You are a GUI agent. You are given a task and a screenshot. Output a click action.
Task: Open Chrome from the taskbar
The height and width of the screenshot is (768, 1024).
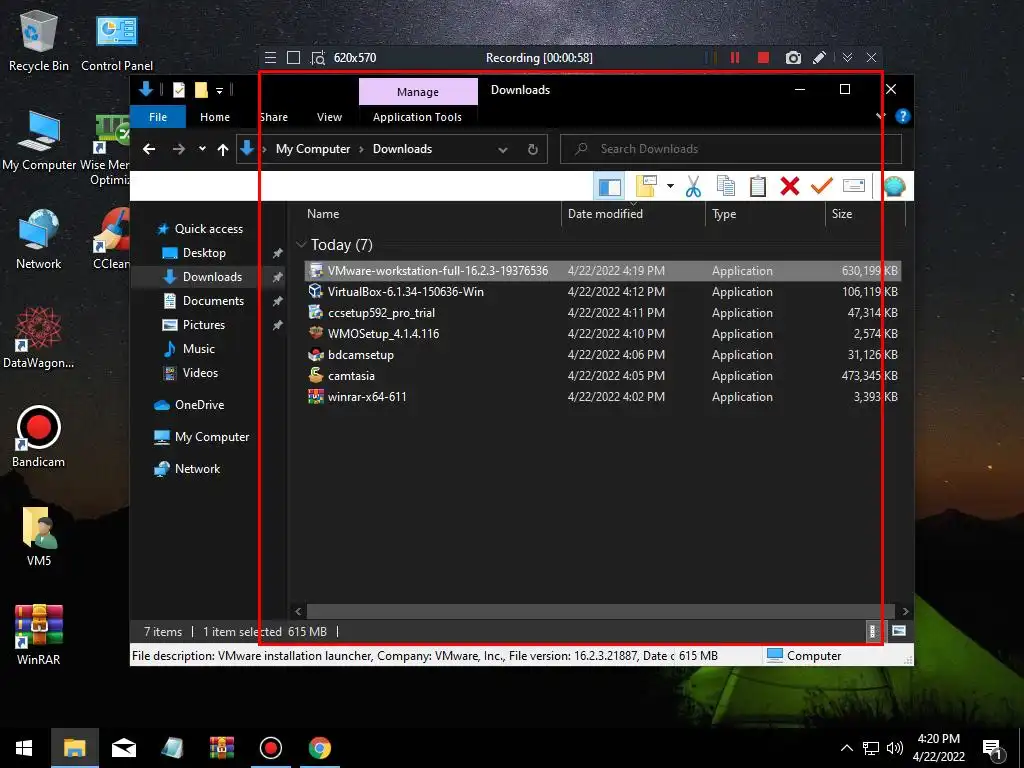[319, 748]
